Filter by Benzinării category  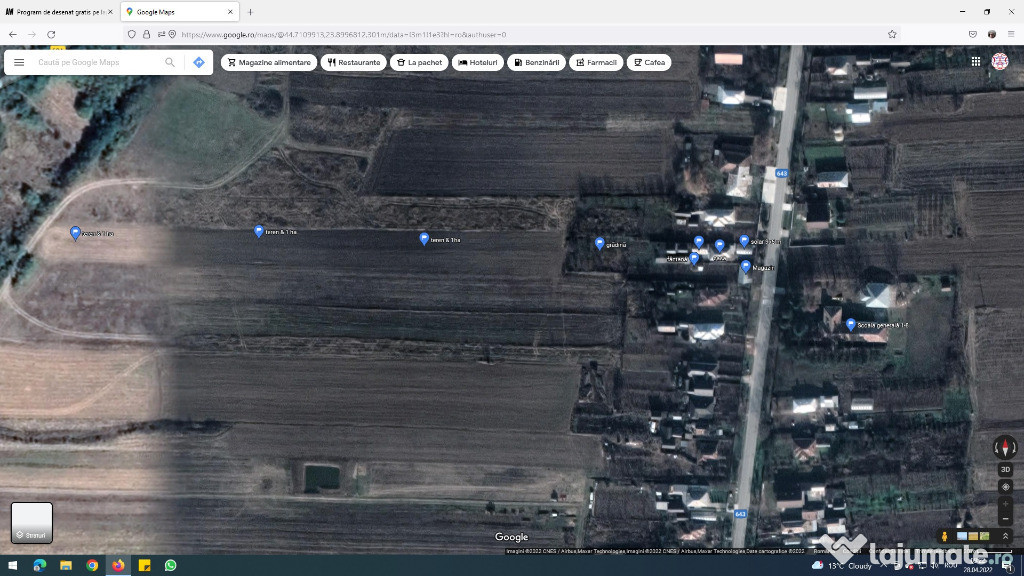pos(536,62)
